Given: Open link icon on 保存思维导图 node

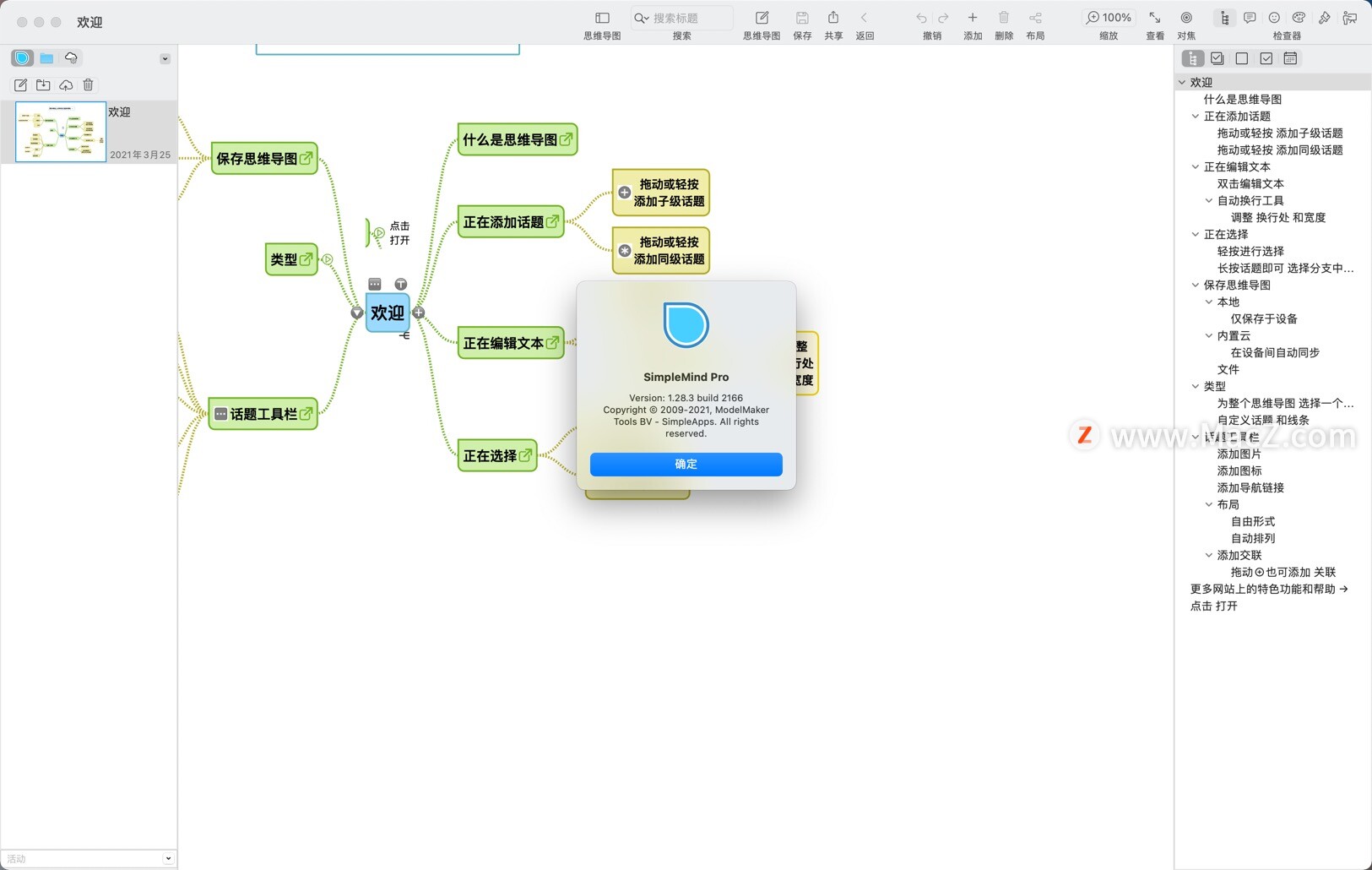Looking at the screenshot, I should [306, 158].
